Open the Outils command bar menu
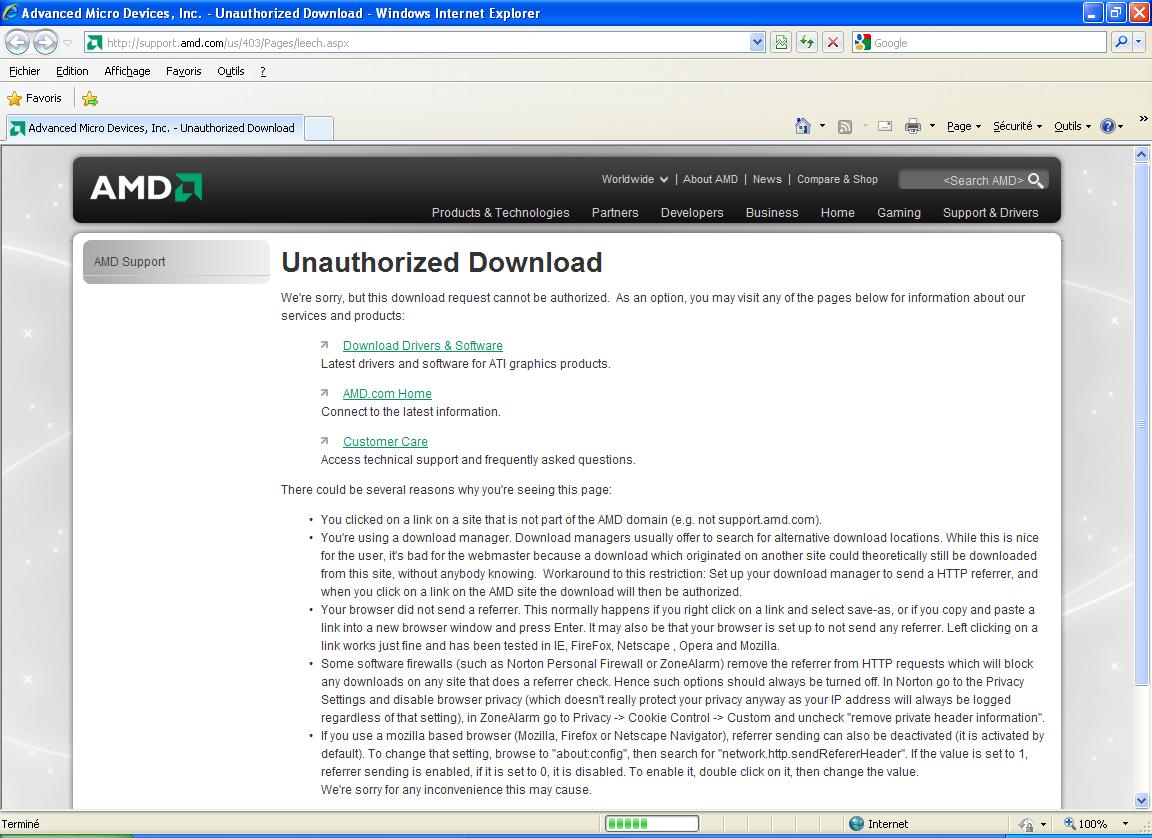The width and height of the screenshot is (1152, 838). 1072,126
